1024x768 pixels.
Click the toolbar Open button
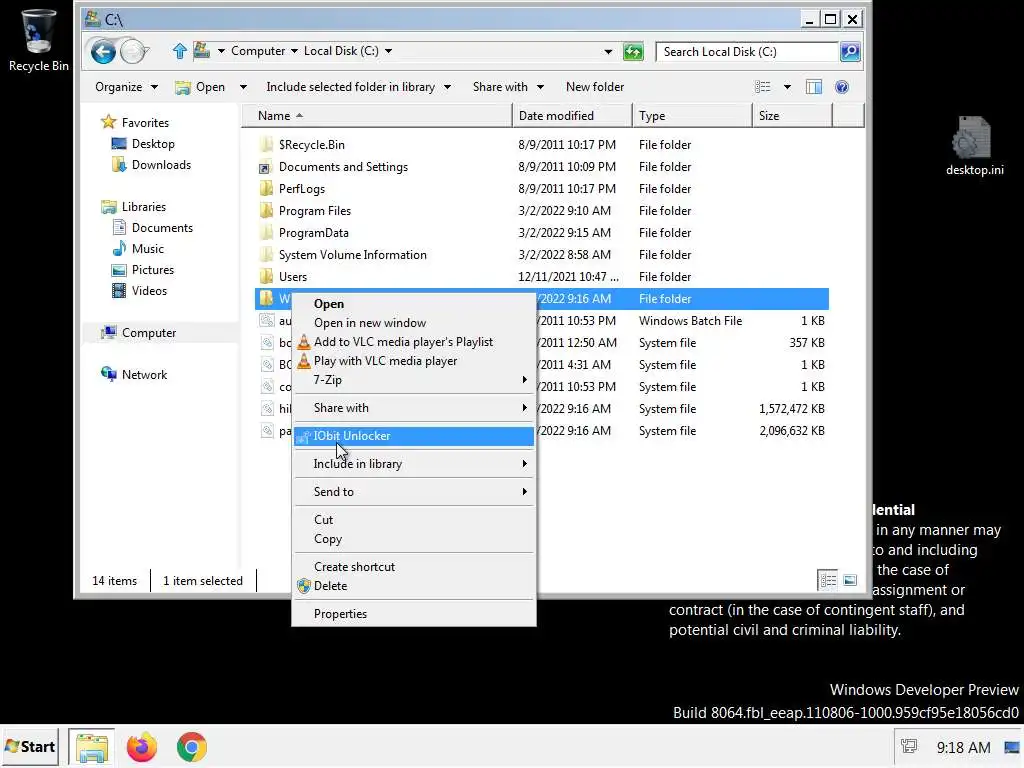tap(200, 87)
